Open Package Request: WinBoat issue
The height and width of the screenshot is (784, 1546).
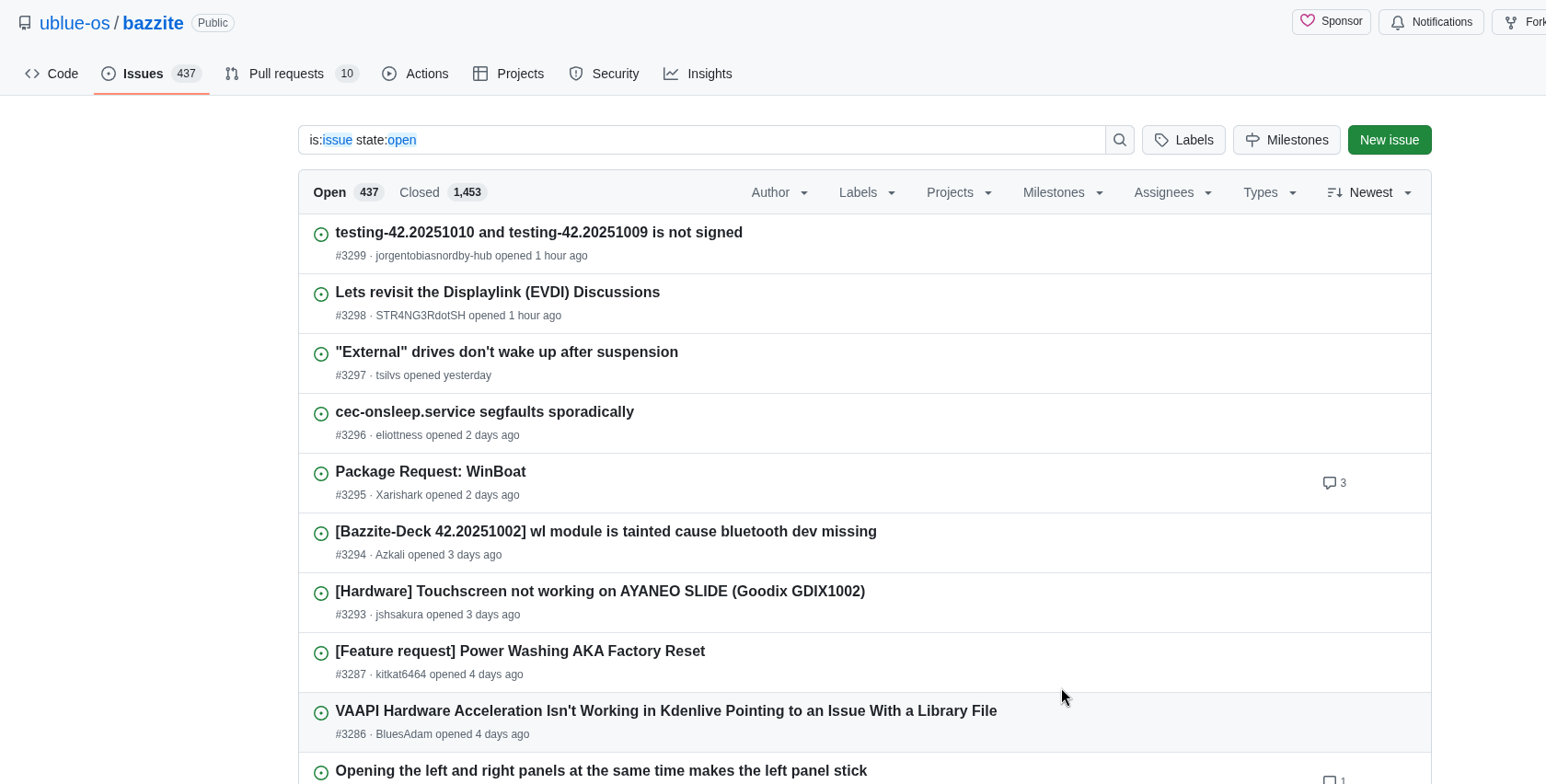pyautogui.click(x=431, y=471)
